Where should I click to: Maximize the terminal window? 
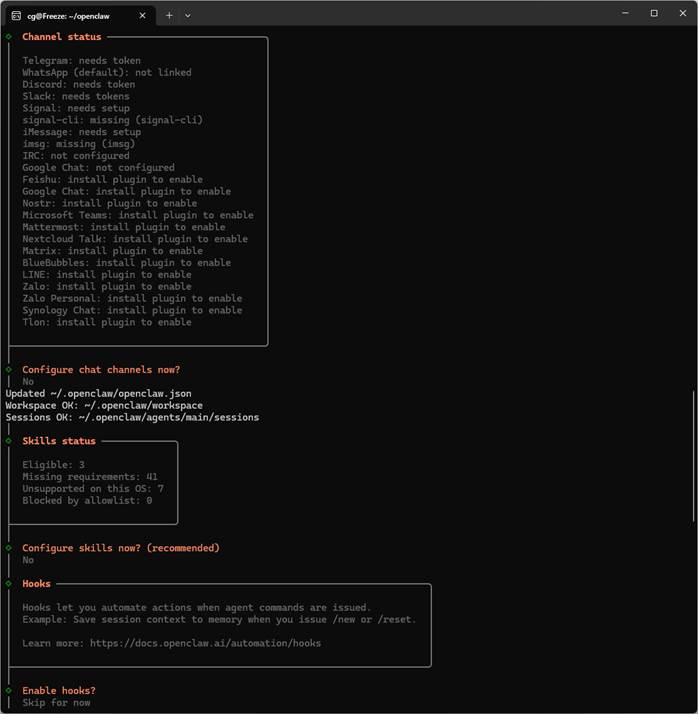(x=654, y=14)
